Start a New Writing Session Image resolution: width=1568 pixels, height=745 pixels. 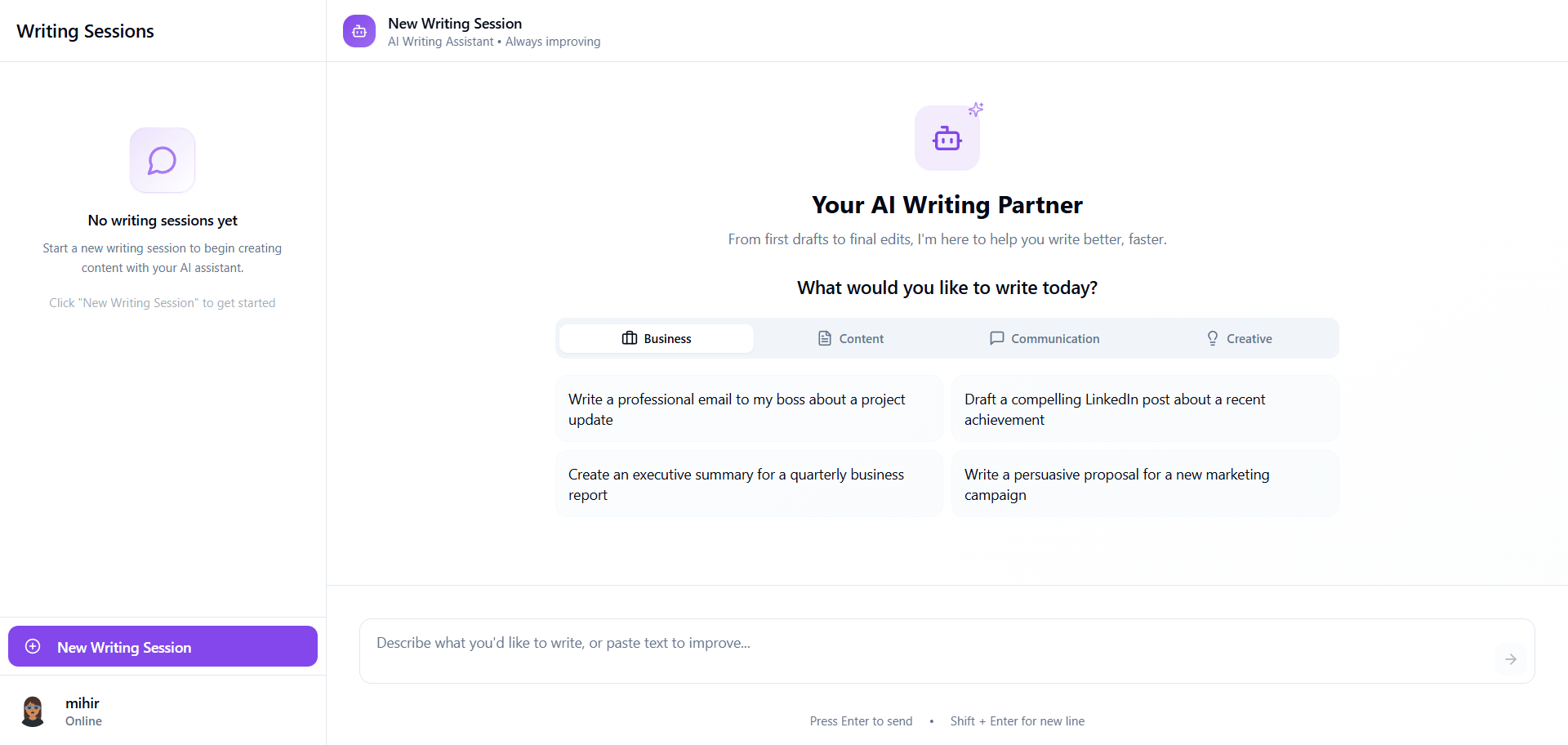[163, 646]
